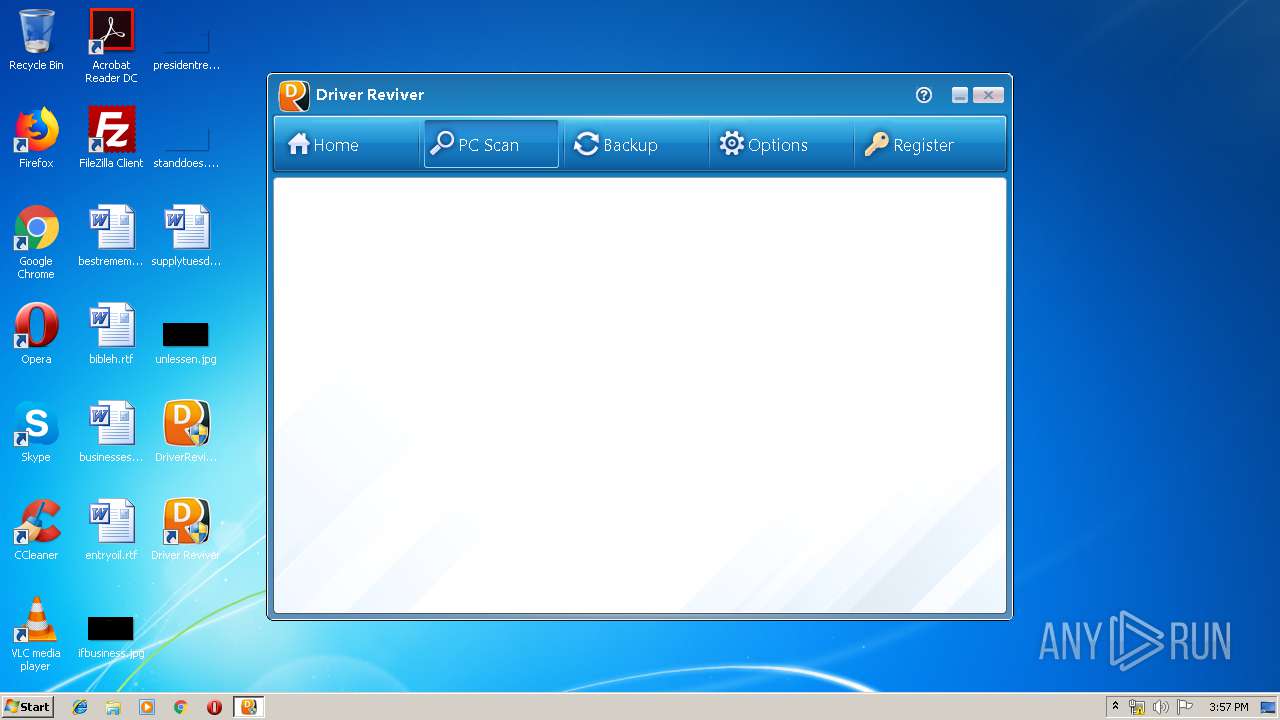Click the Driver Reviver logo in title bar
The height and width of the screenshot is (720, 1280).
click(294, 95)
